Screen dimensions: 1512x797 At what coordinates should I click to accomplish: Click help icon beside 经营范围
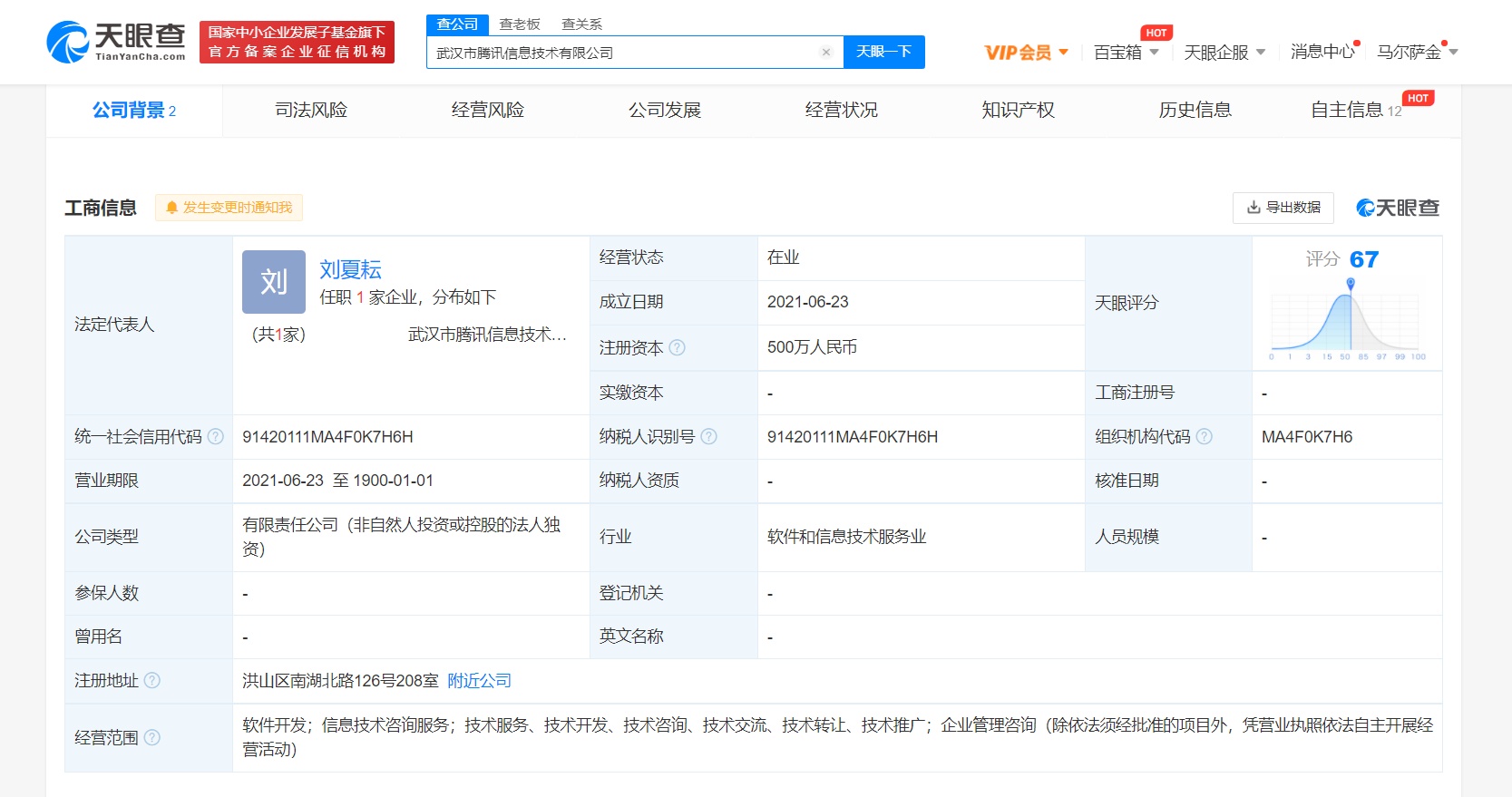(152, 737)
